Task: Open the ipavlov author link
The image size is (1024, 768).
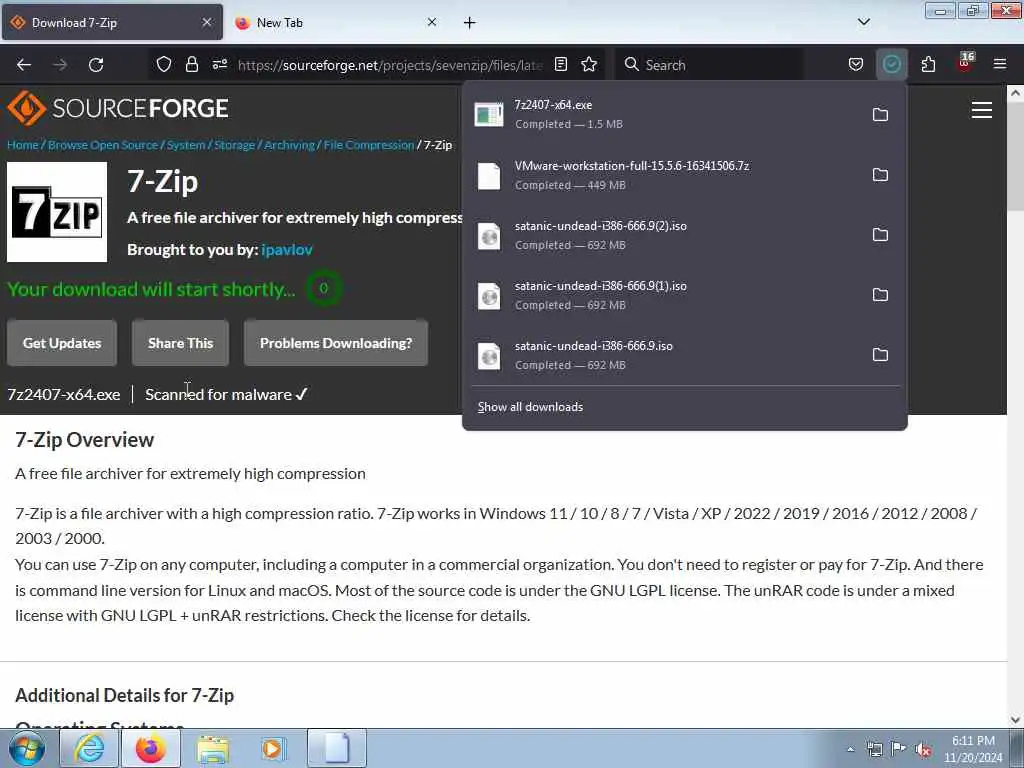Action: pyautogui.click(x=287, y=249)
